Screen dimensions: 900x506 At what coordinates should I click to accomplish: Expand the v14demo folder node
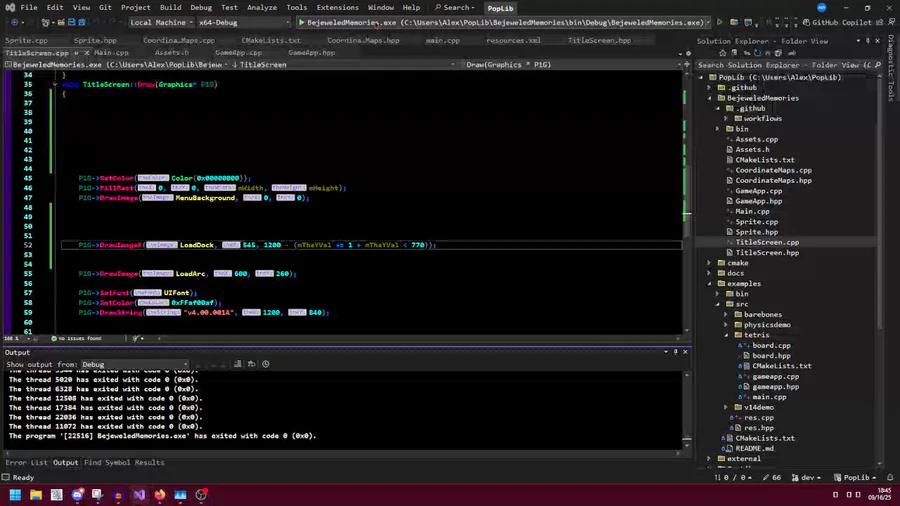(x=726, y=407)
